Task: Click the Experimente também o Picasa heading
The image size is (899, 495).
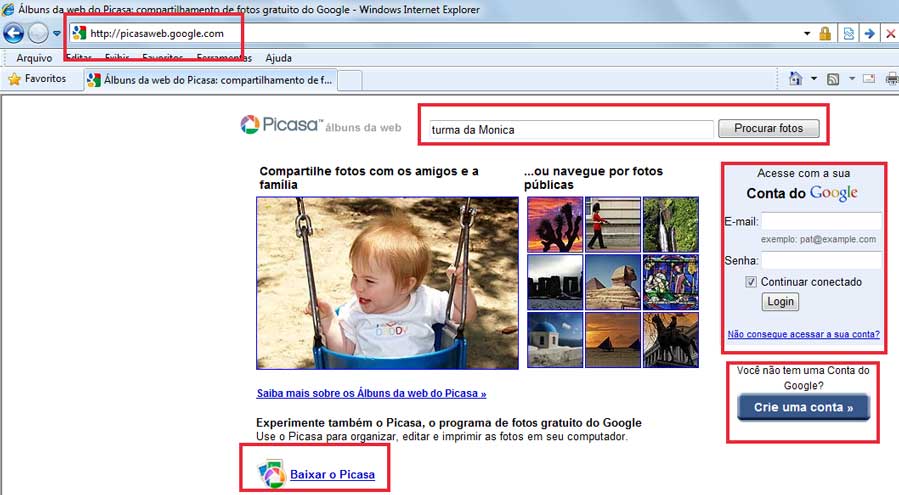Action: 449,423
